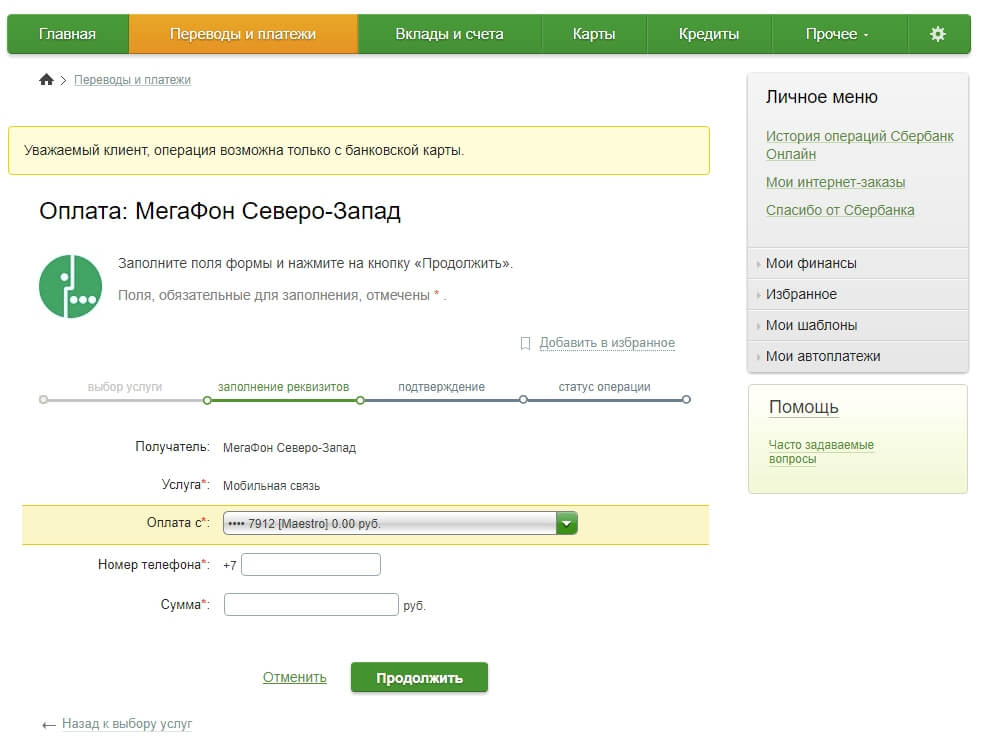This screenshot has width=987, height=737.
Task: Click the Сумма amount field
Action: point(311,604)
